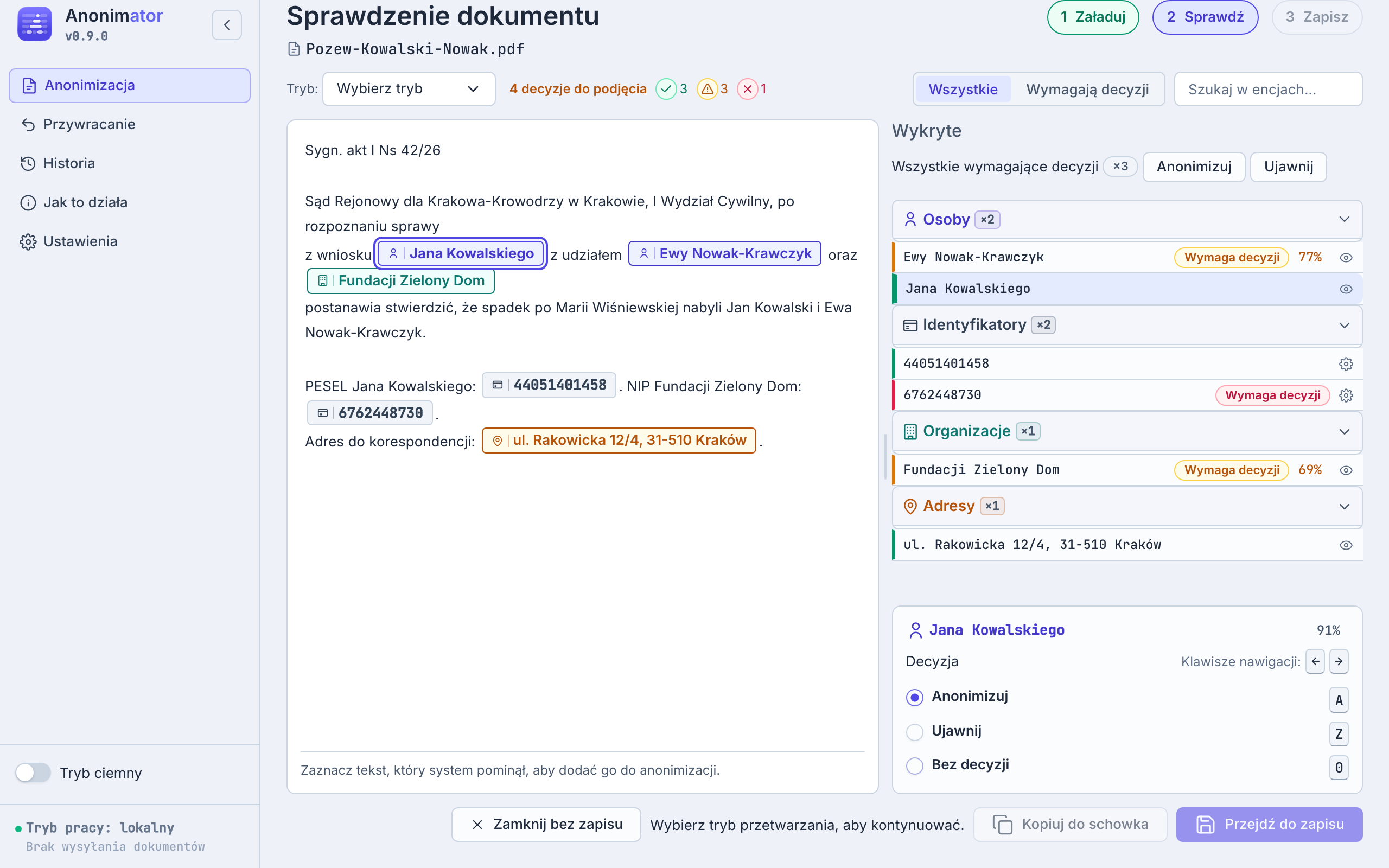Click the building icon in Organizacje header
This screenshot has width=1389, height=868.
click(x=910, y=432)
